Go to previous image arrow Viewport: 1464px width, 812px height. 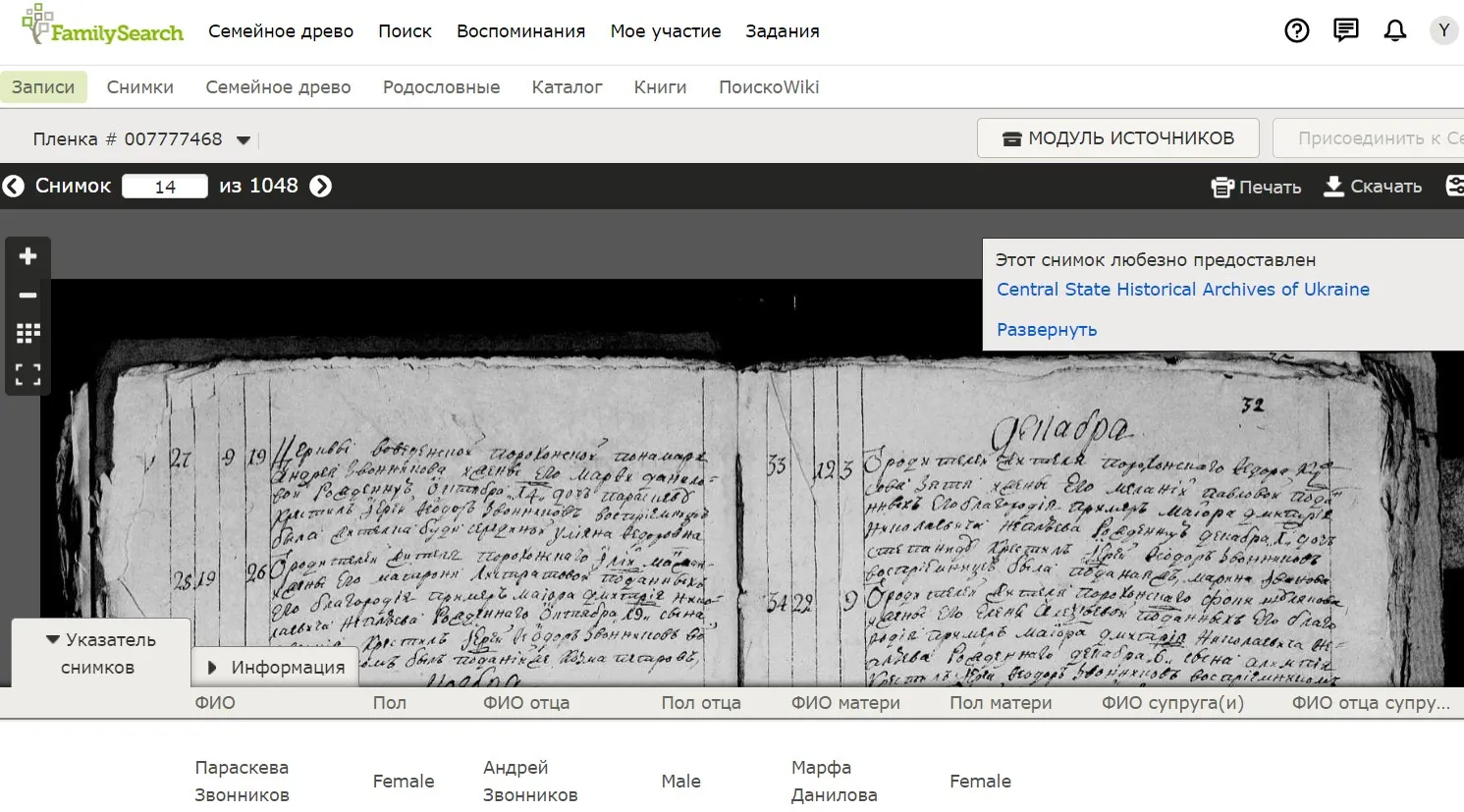(14, 187)
